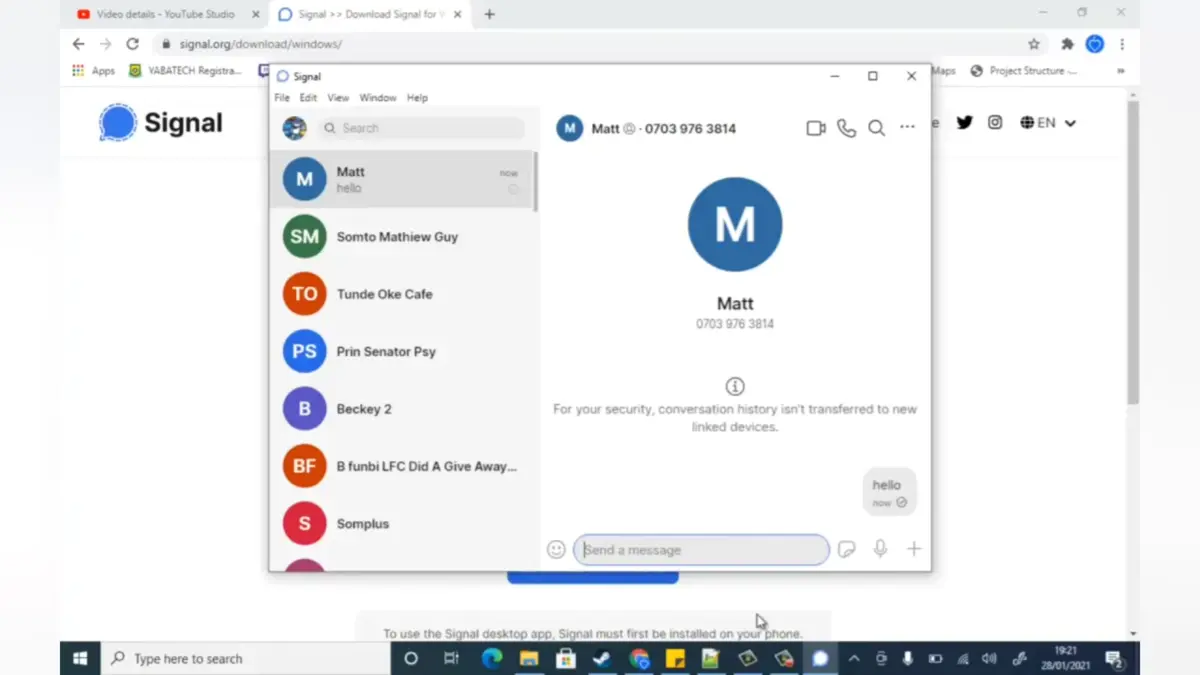Open the volume control in the tray

pos(989,658)
